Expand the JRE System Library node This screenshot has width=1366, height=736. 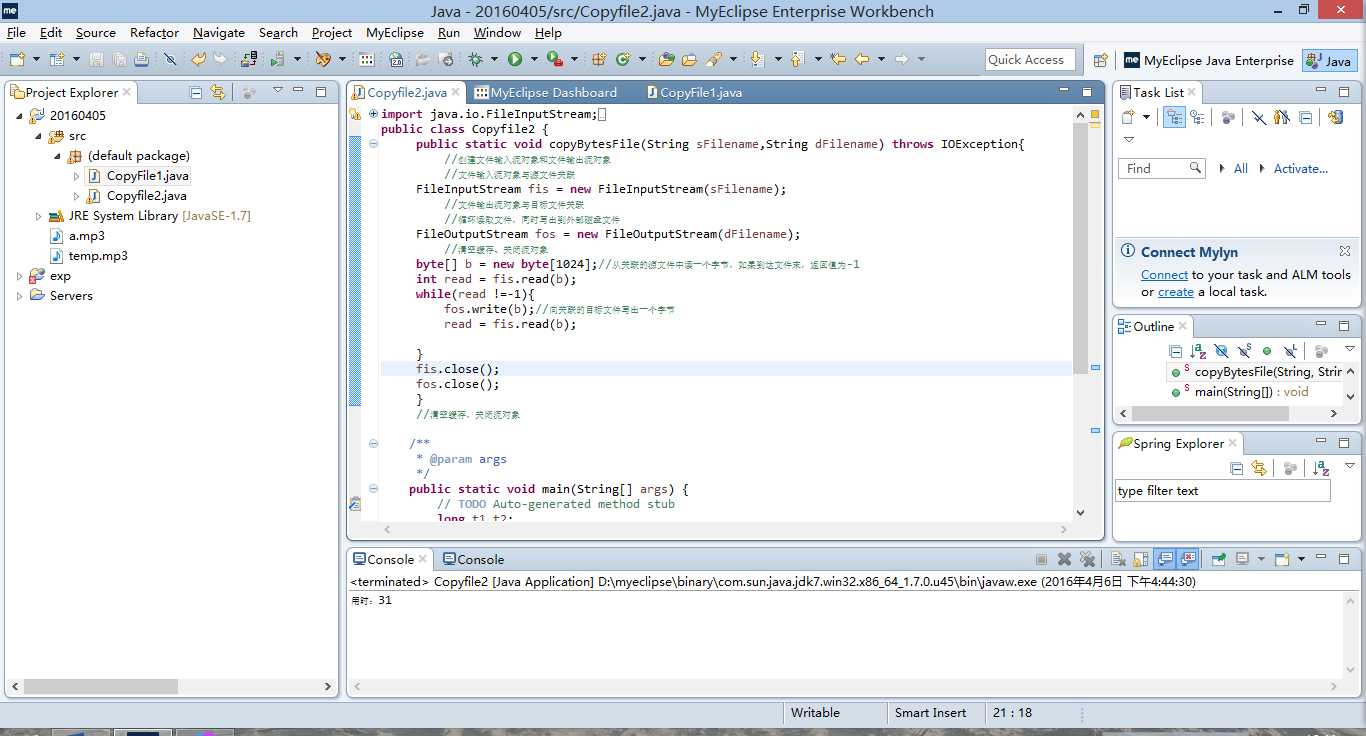(x=38, y=216)
